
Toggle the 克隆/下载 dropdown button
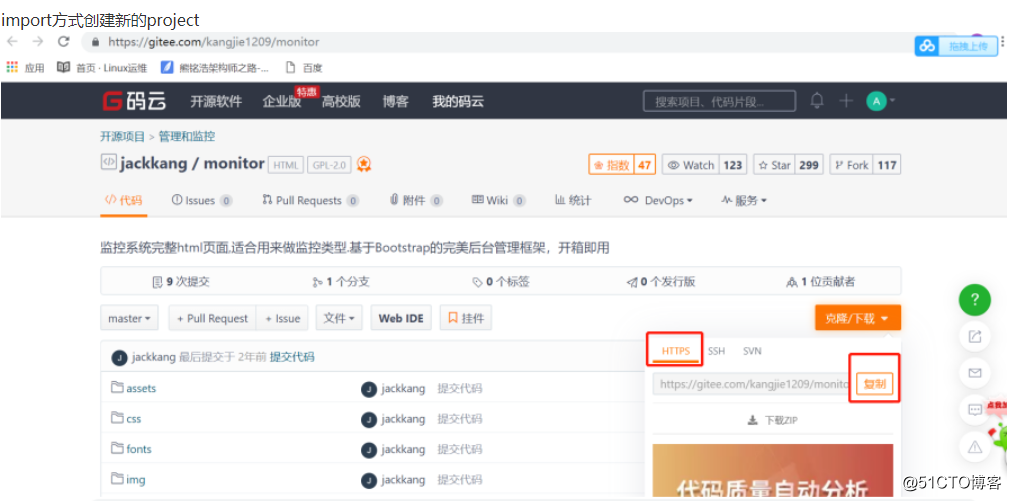(858, 318)
